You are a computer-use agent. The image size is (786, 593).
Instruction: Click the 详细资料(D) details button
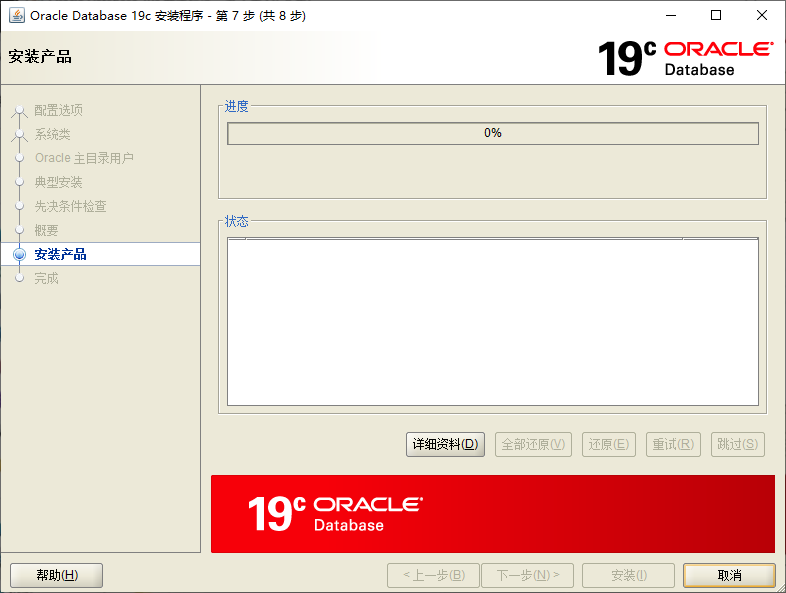click(445, 444)
